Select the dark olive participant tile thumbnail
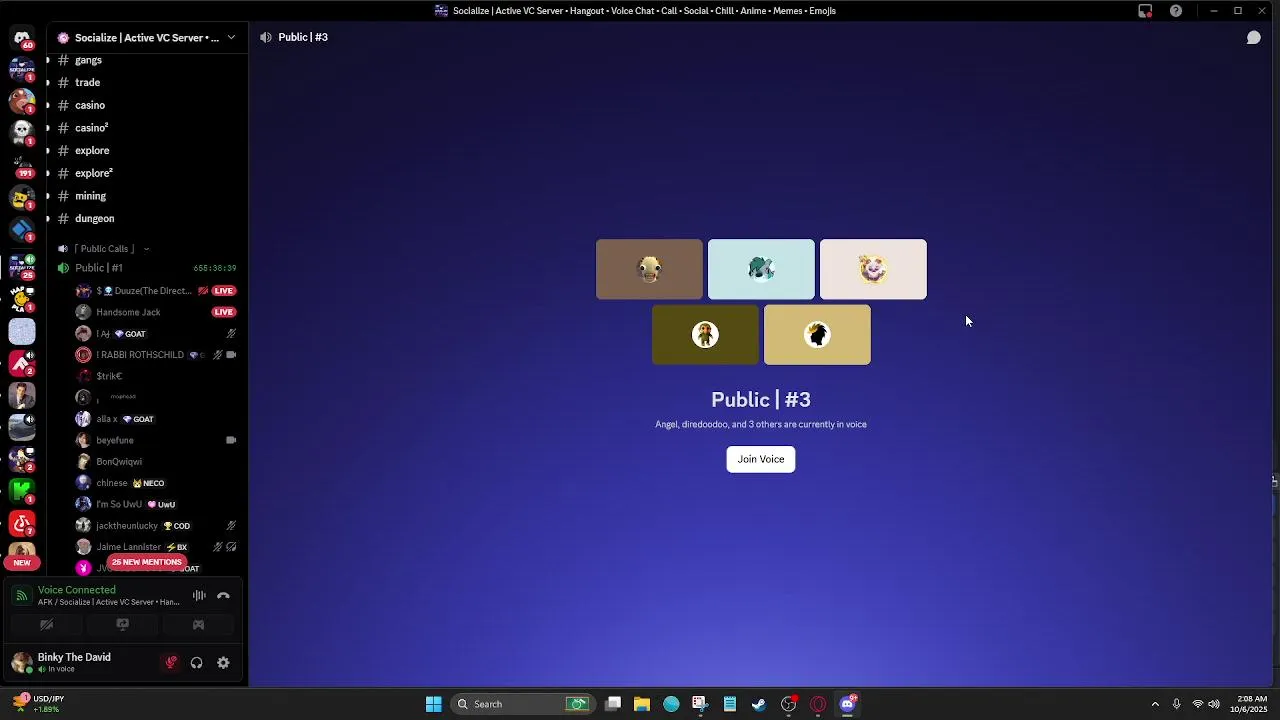Viewport: 1280px width, 720px height. pos(706,335)
